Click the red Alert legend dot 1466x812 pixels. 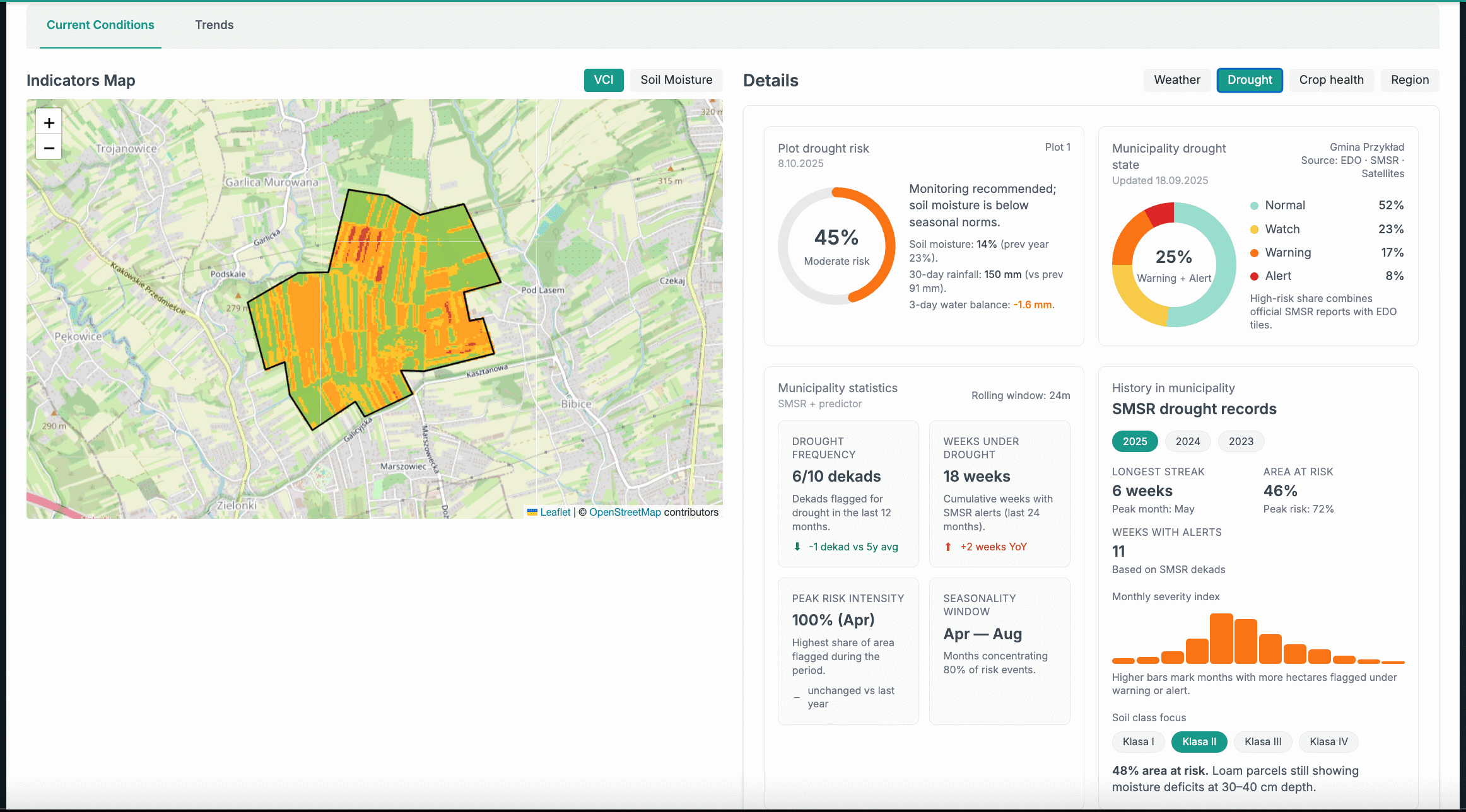pos(1254,276)
